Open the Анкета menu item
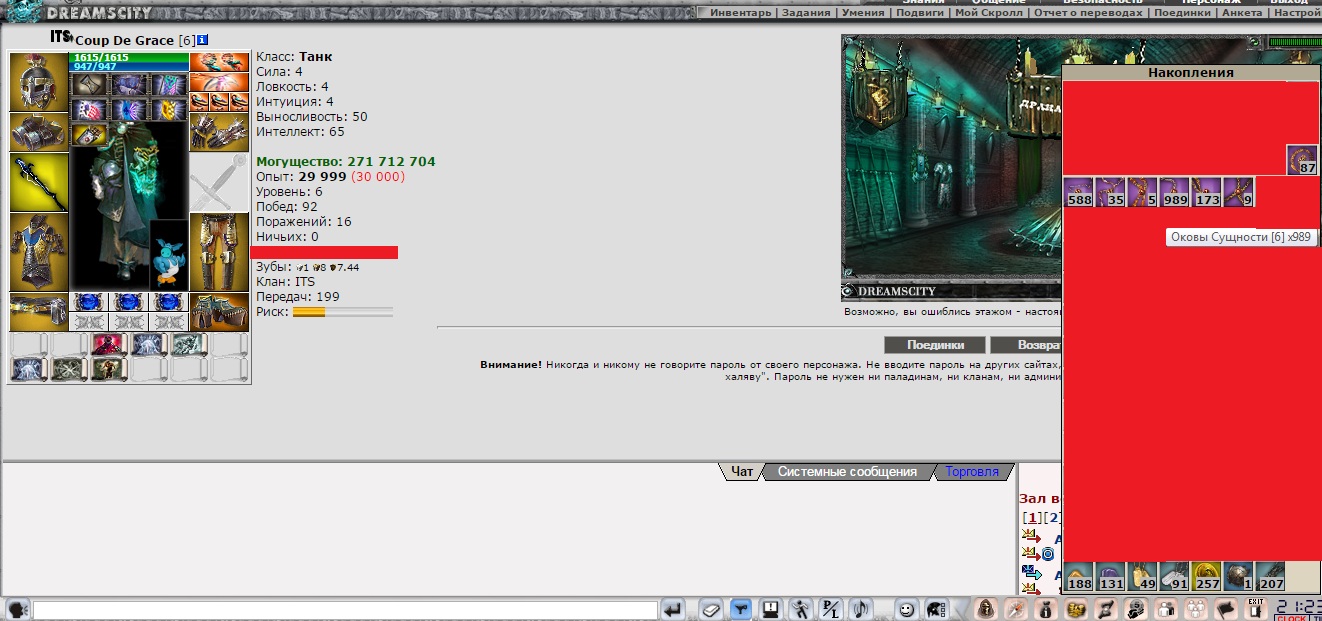Screen dimensions: 1322x621 coord(1242,13)
